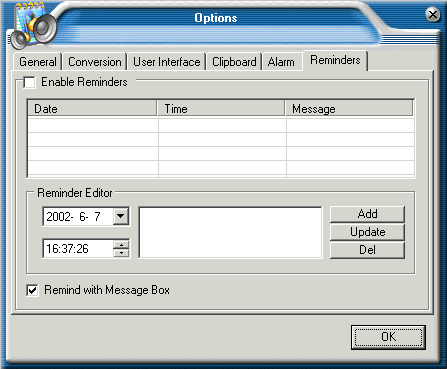Click the Options title text

(216, 18)
